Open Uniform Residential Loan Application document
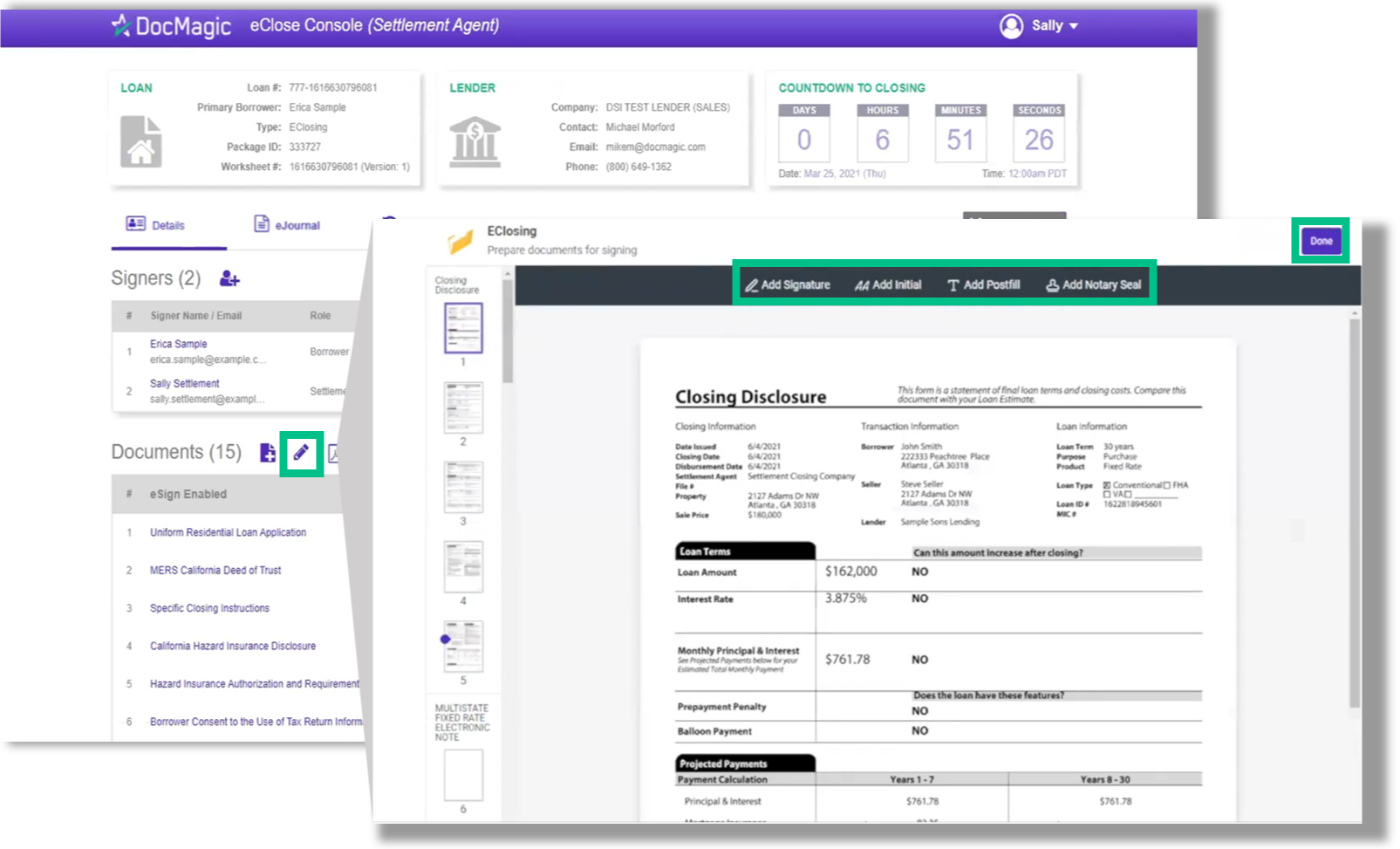Screen dimensions: 1400x849 point(228,532)
